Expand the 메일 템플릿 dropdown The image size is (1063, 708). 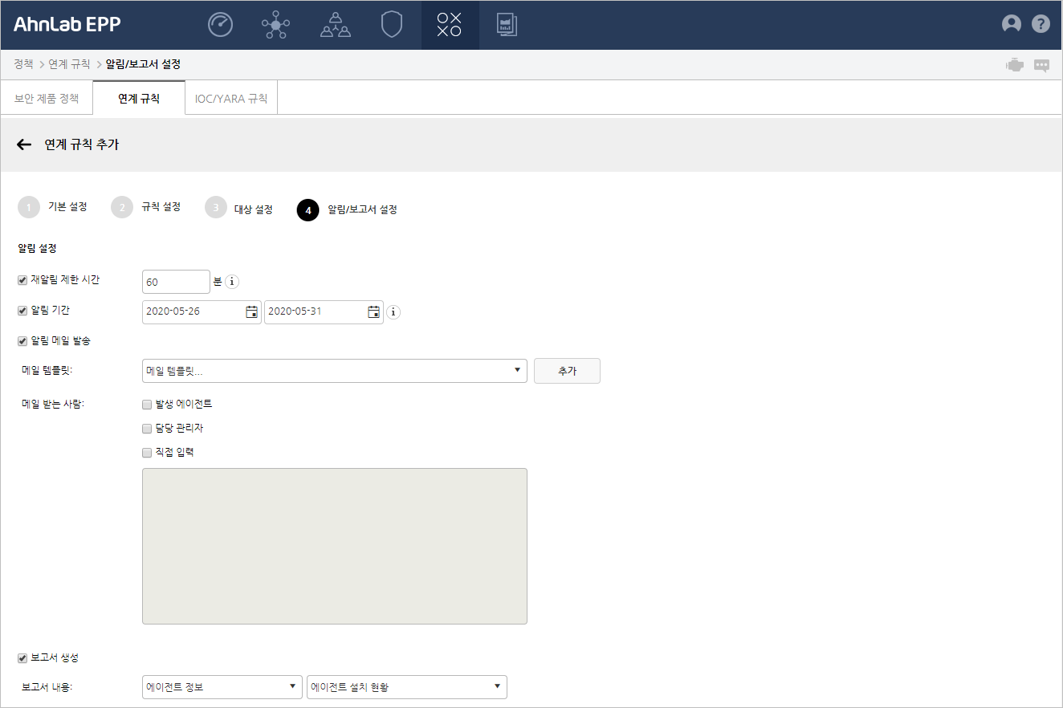(334, 371)
